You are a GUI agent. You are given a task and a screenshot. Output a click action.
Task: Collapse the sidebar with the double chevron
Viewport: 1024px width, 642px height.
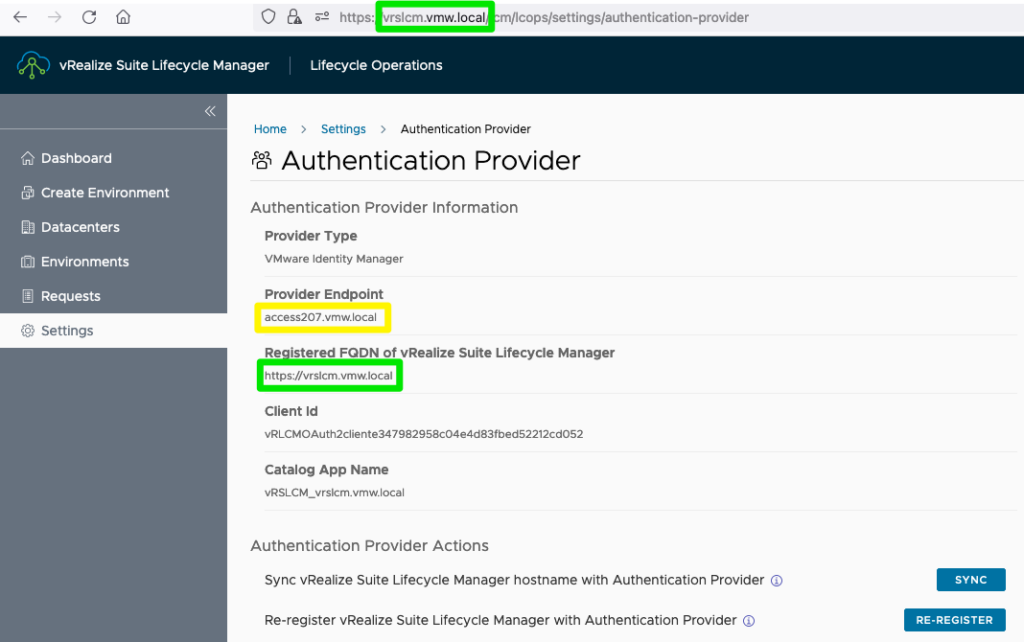[x=210, y=111]
